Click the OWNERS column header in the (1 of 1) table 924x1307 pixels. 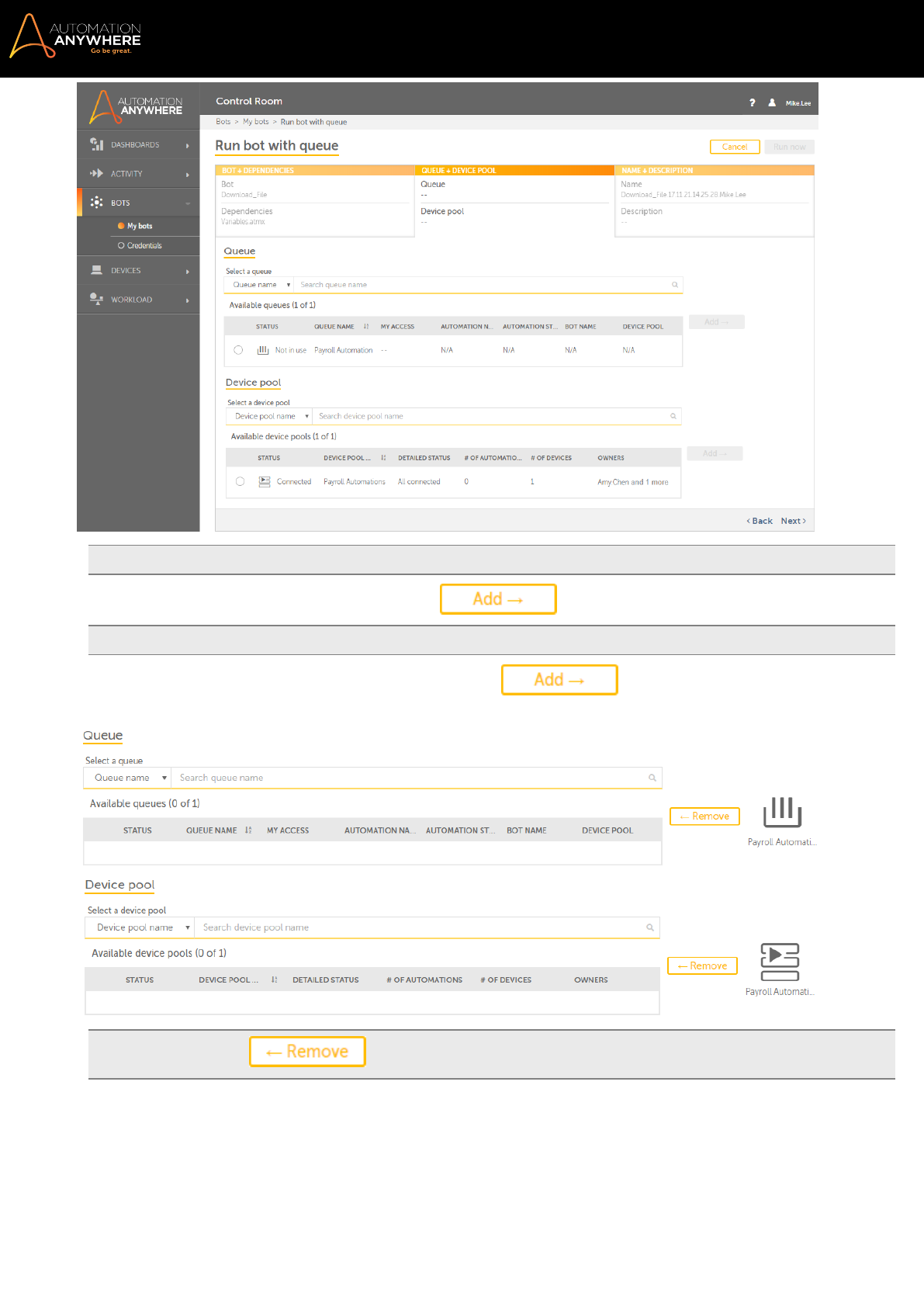coord(611,458)
